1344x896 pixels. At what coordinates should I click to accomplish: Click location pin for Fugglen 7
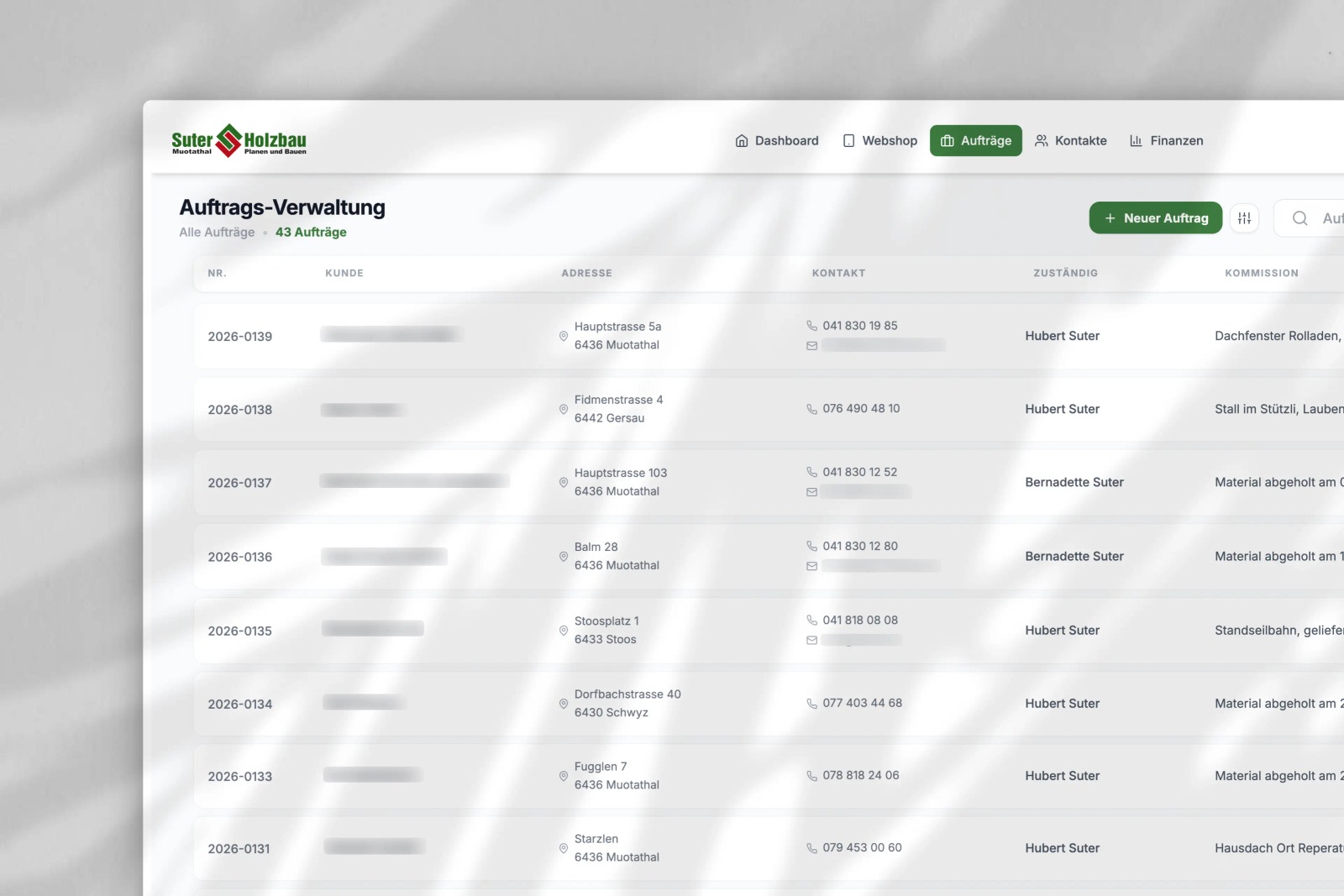(x=564, y=776)
